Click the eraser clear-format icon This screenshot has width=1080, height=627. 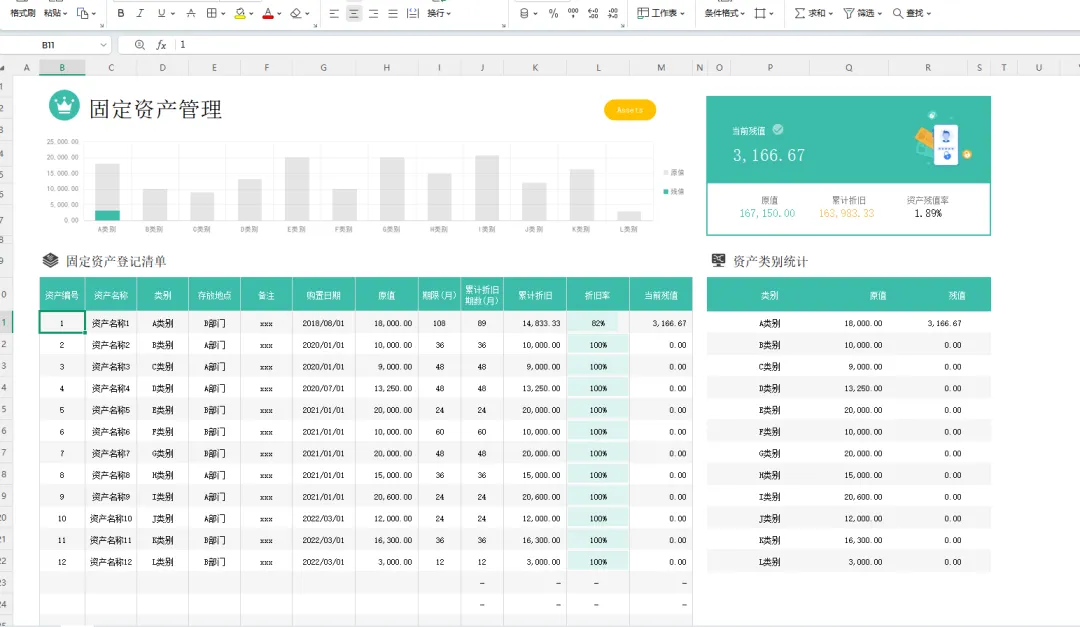295,13
